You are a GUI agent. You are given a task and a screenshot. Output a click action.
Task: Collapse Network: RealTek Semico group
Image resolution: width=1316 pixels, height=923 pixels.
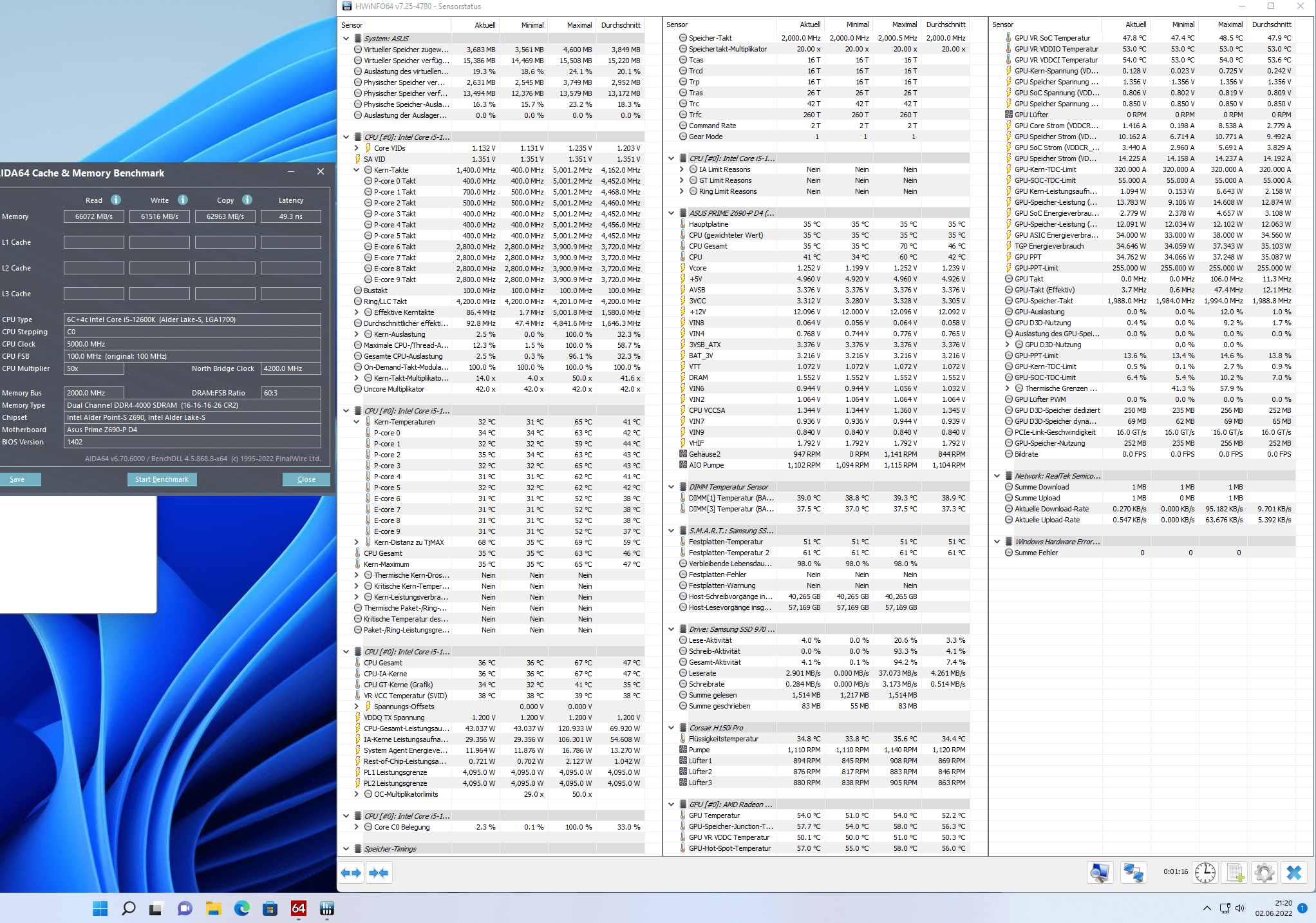click(x=997, y=476)
